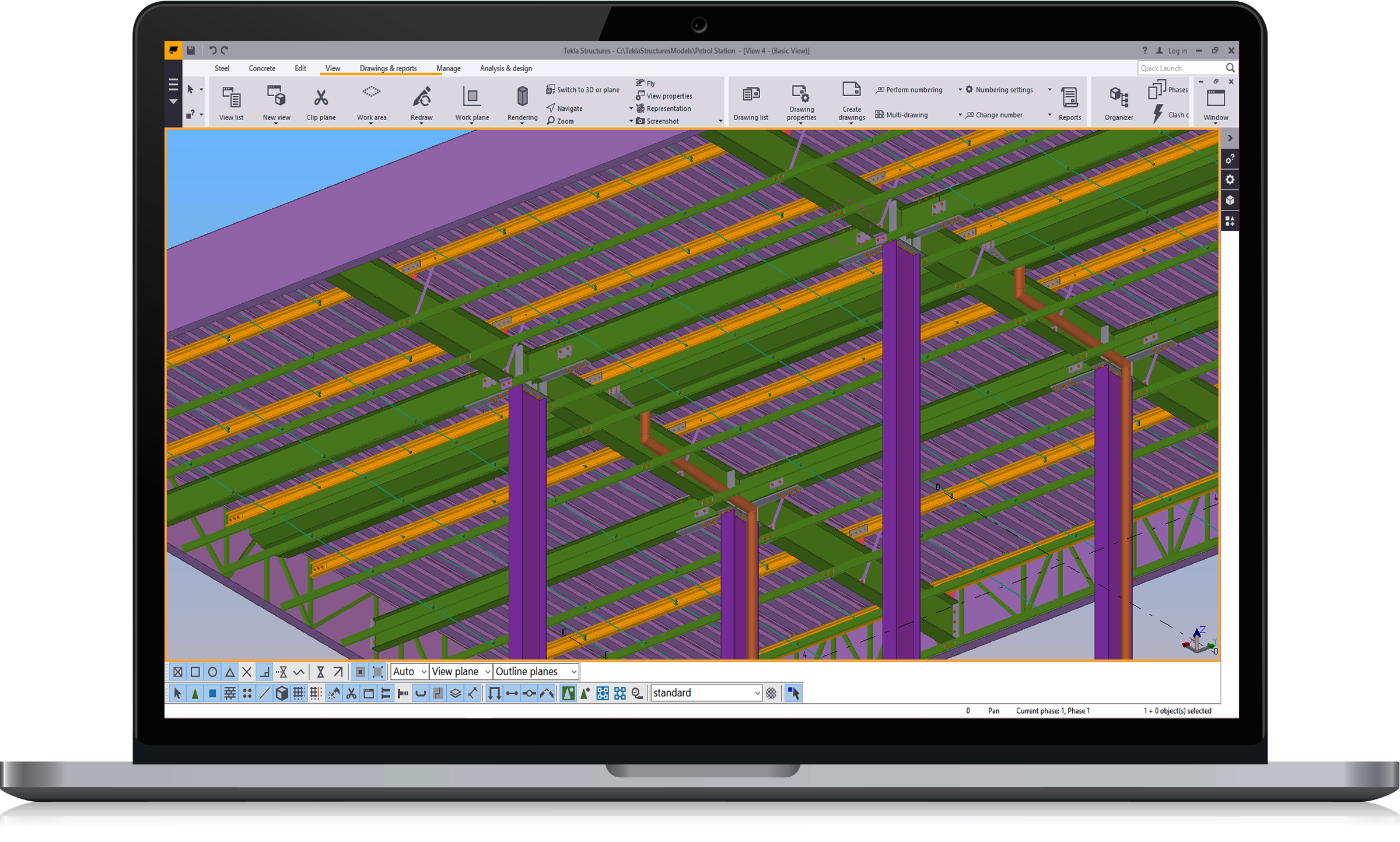Toggle the triangle snap switch
The width and height of the screenshot is (1400, 842).
click(x=230, y=672)
